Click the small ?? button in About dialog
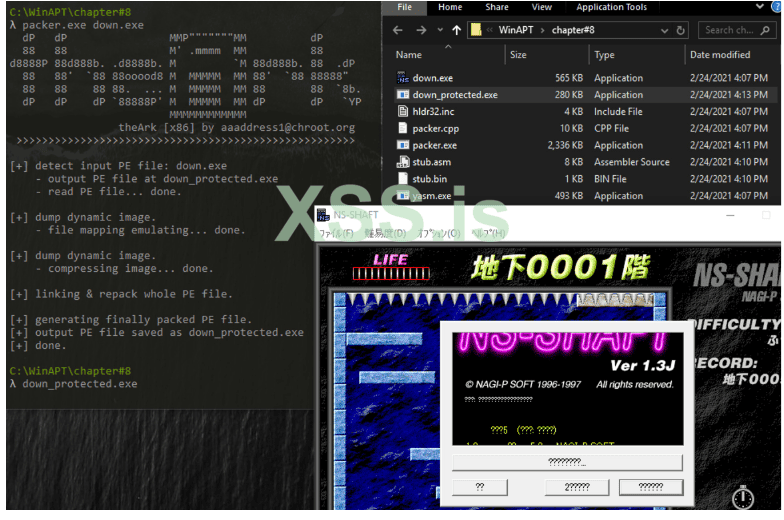This screenshot has width=784, height=520. pos(480,487)
